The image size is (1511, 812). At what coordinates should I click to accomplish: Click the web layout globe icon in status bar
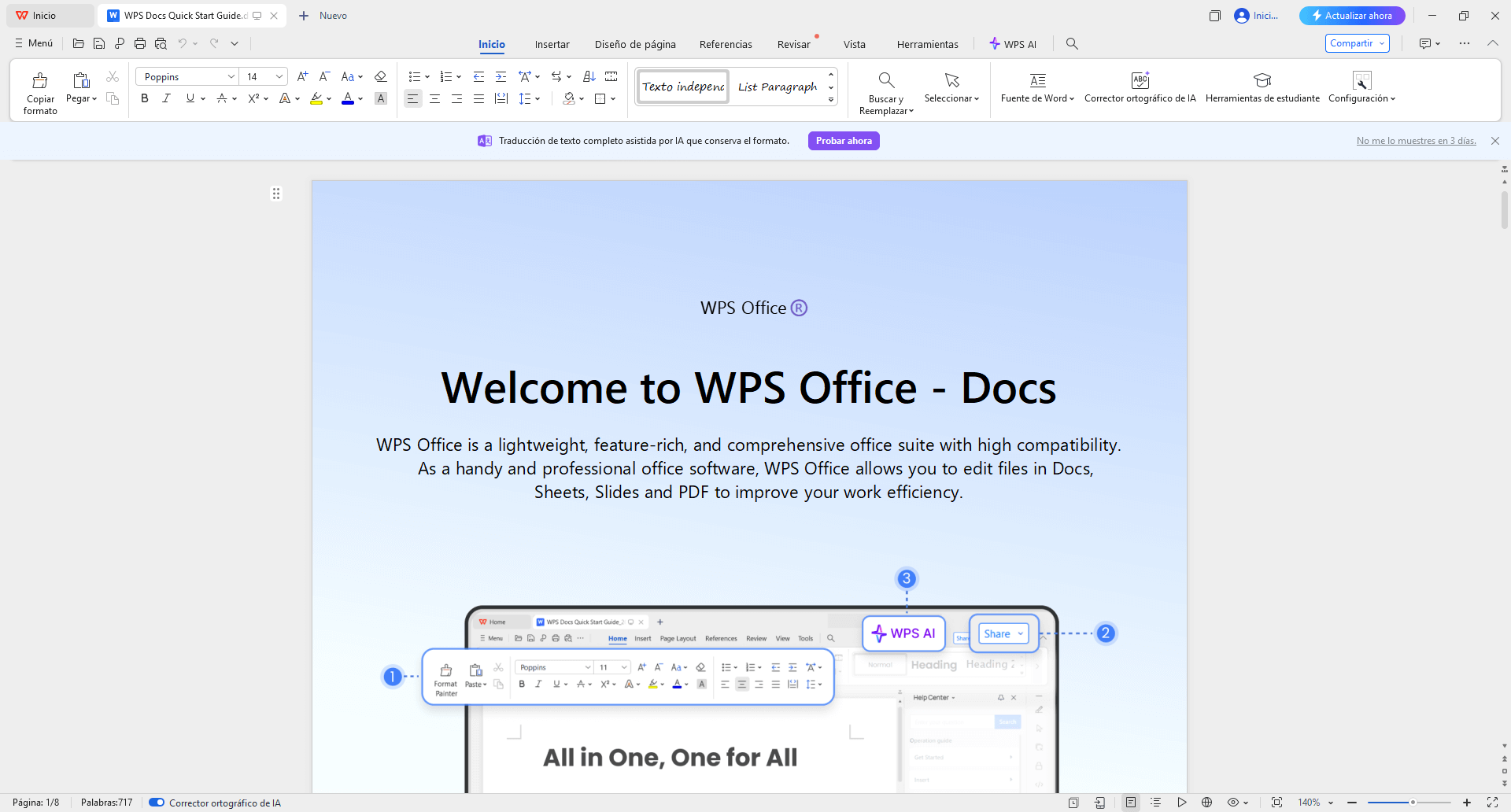[1206, 803]
